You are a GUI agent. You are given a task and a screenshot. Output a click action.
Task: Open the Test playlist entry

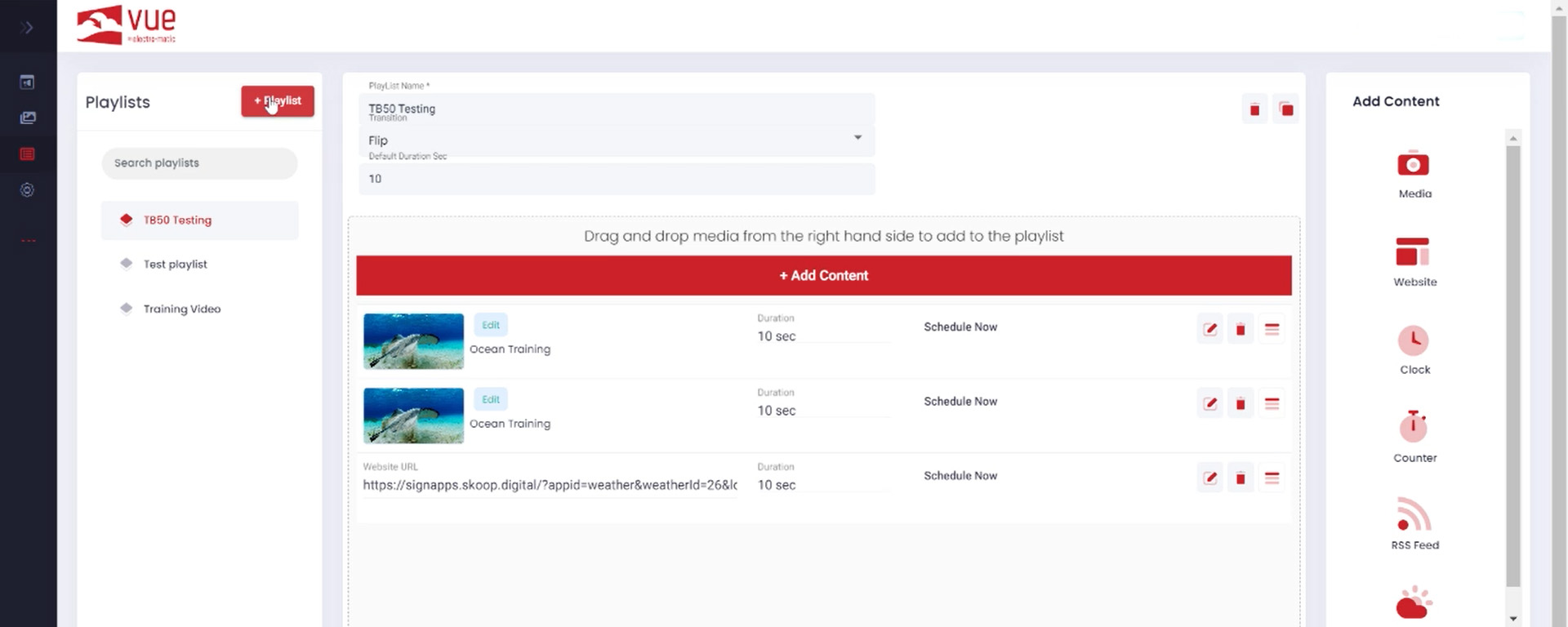pyautogui.click(x=176, y=265)
